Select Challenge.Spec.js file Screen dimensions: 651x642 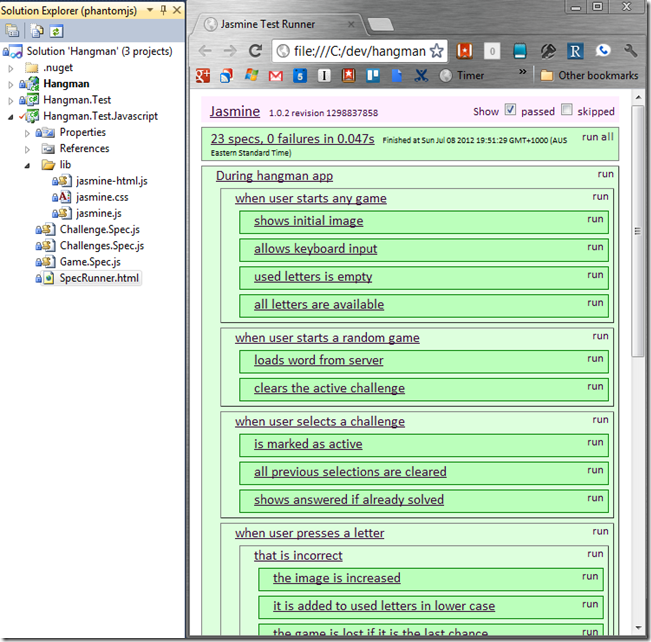coord(99,230)
